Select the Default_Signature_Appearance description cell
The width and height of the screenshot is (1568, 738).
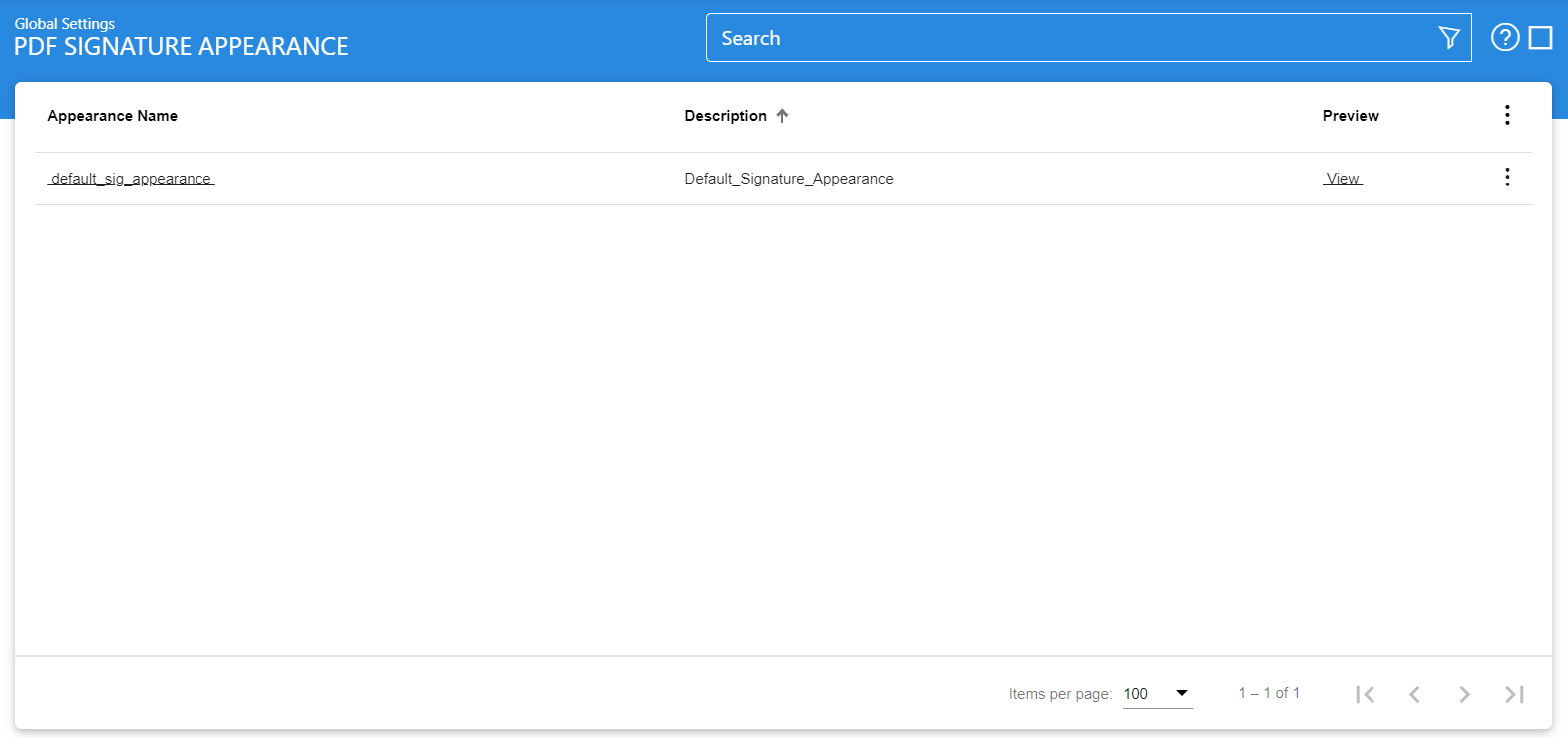[x=789, y=179]
